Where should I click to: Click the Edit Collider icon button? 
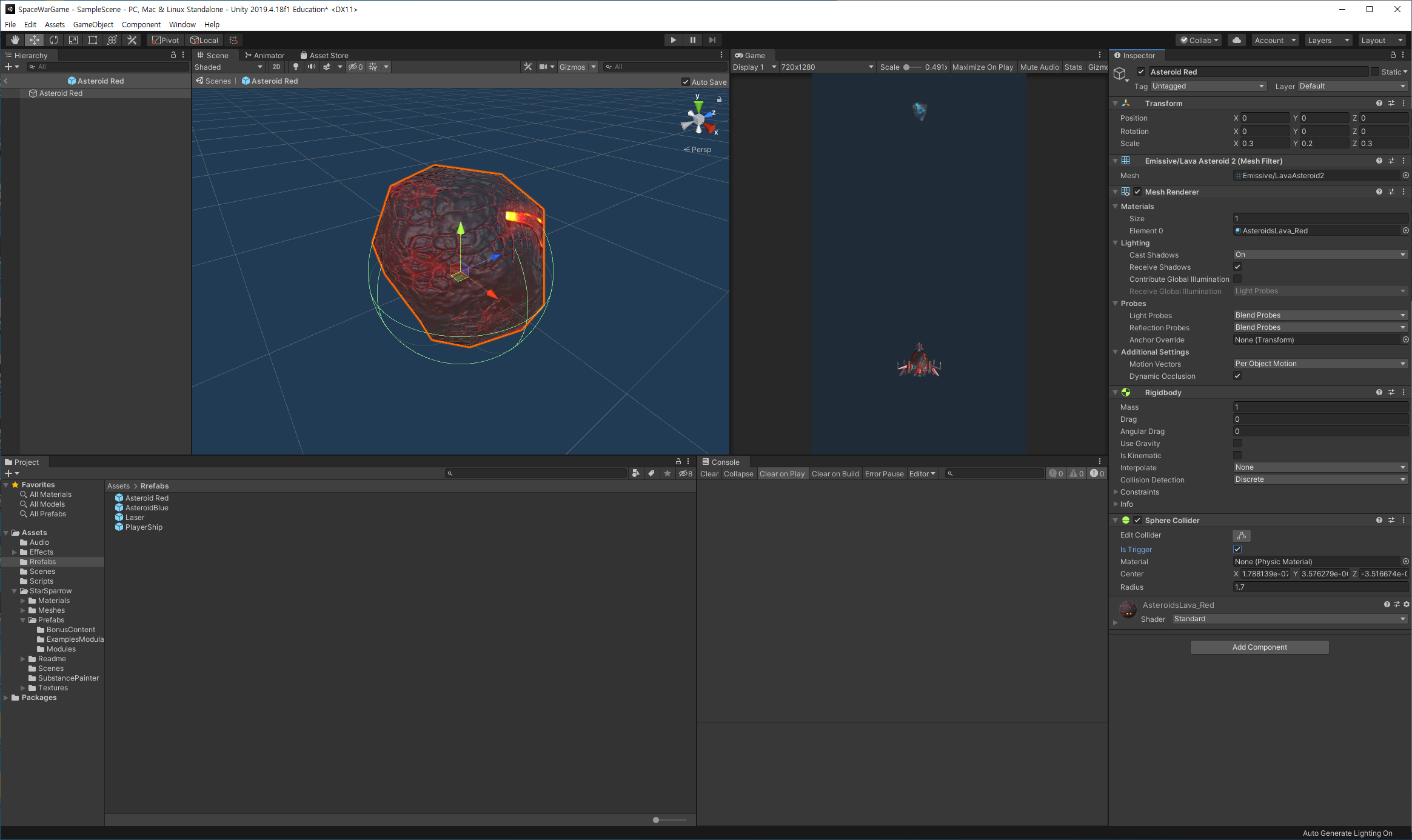click(1241, 535)
